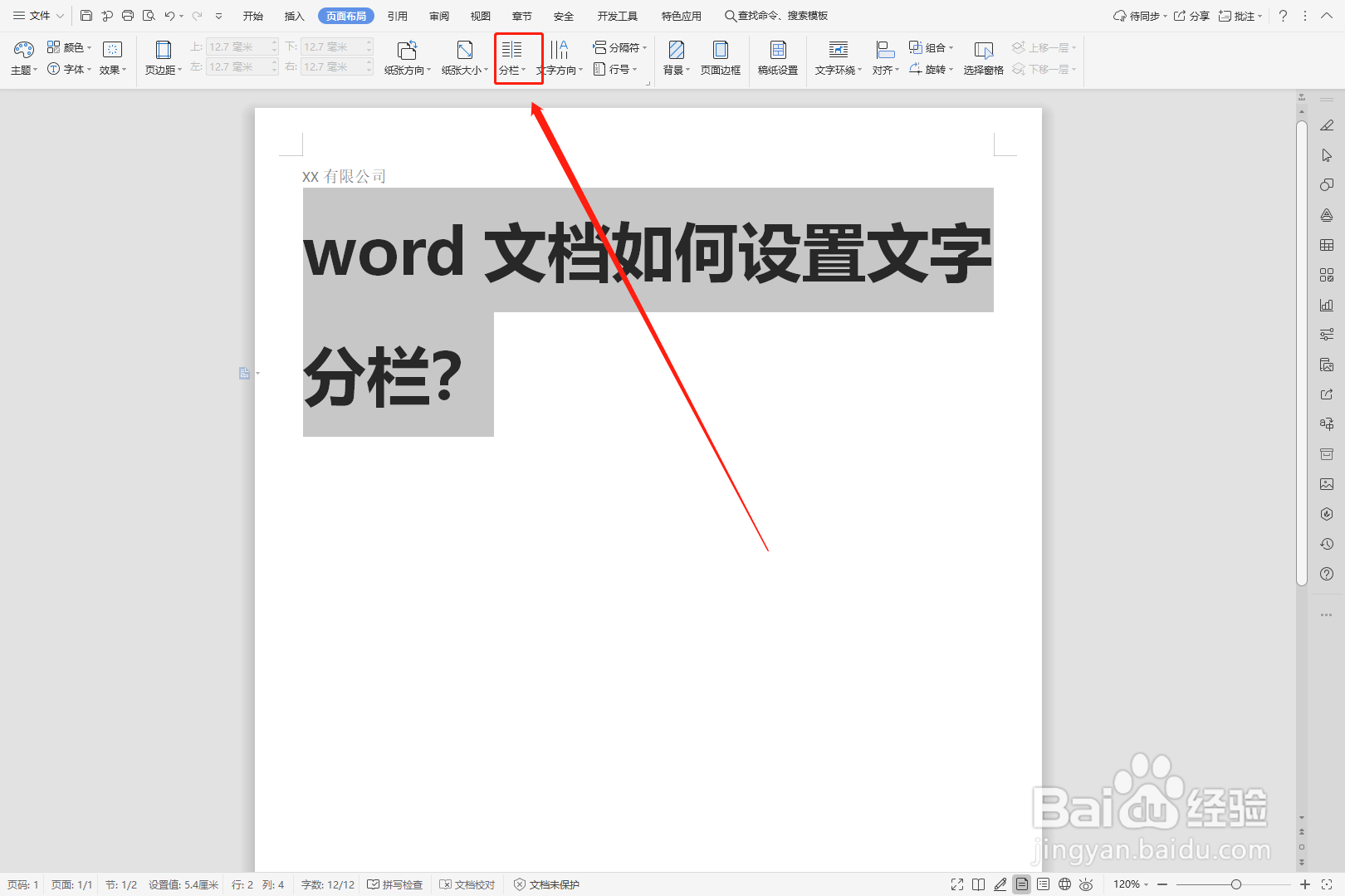Select the 页面边框 page border icon
The height and width of the screenshot is (896, 1345).
[x=721, y=58]
